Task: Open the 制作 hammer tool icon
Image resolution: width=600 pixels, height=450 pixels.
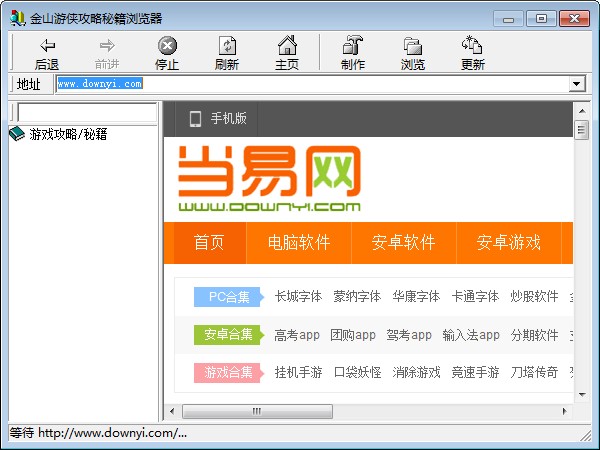Action: (x=353, y=45)
